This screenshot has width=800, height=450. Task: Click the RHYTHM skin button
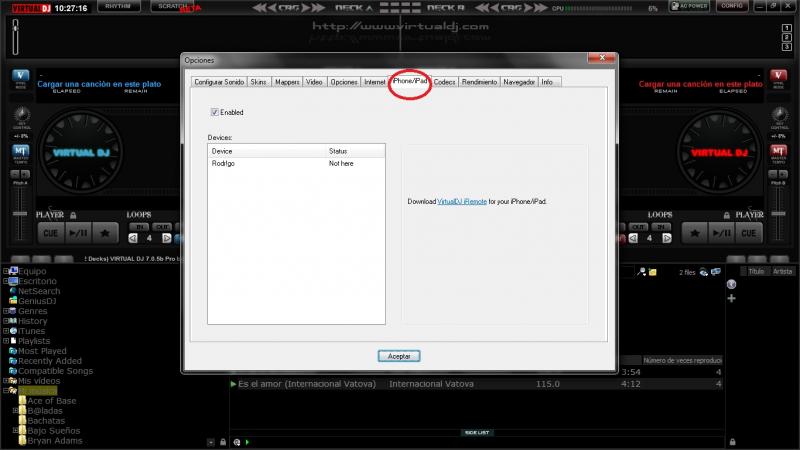pyautogui.click(x=118, y=6)
